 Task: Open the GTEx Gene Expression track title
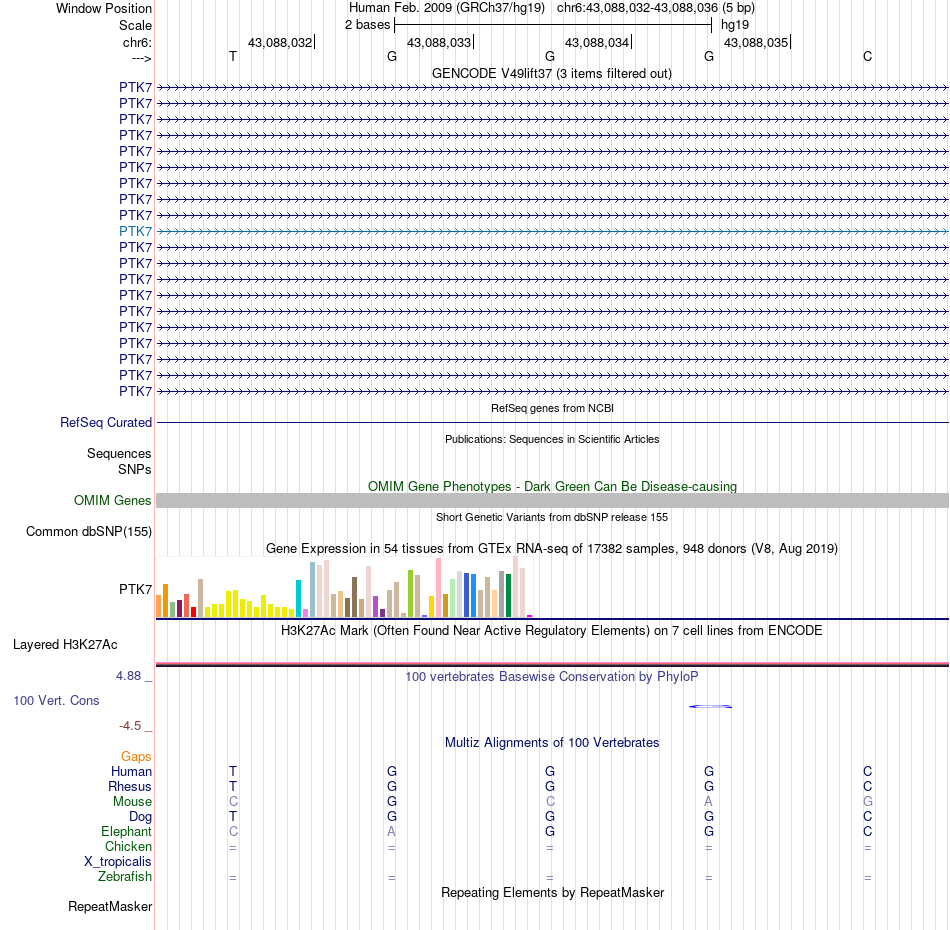click(552, 548)
